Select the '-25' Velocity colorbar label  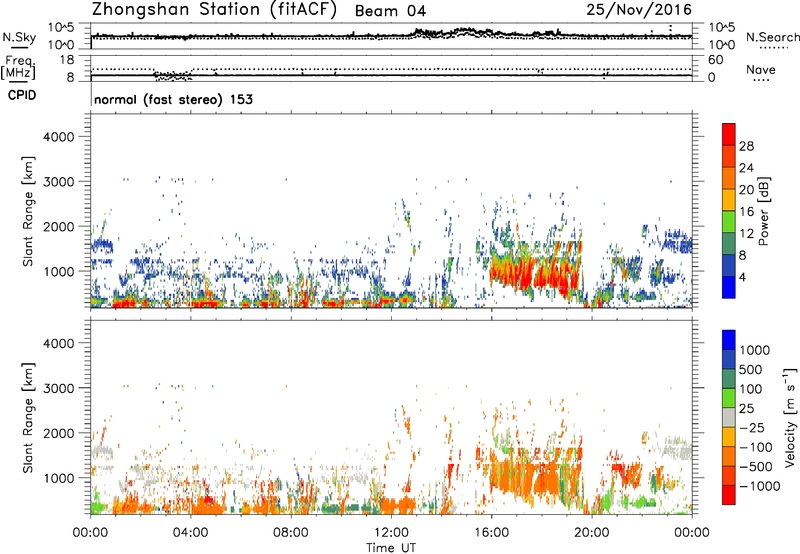752,428
